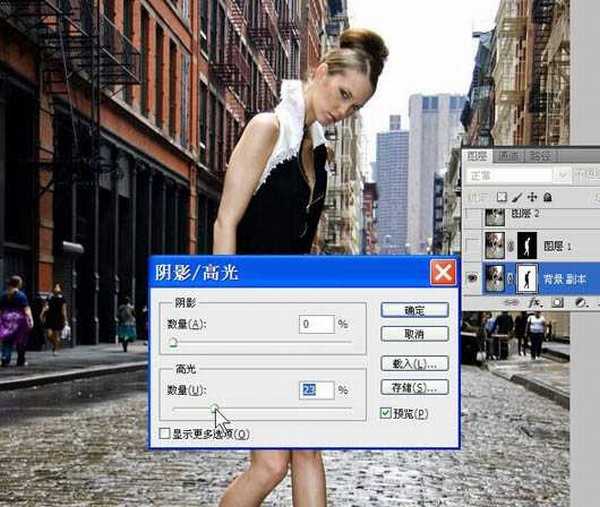Click the lock position move icon

click(530, 197)
